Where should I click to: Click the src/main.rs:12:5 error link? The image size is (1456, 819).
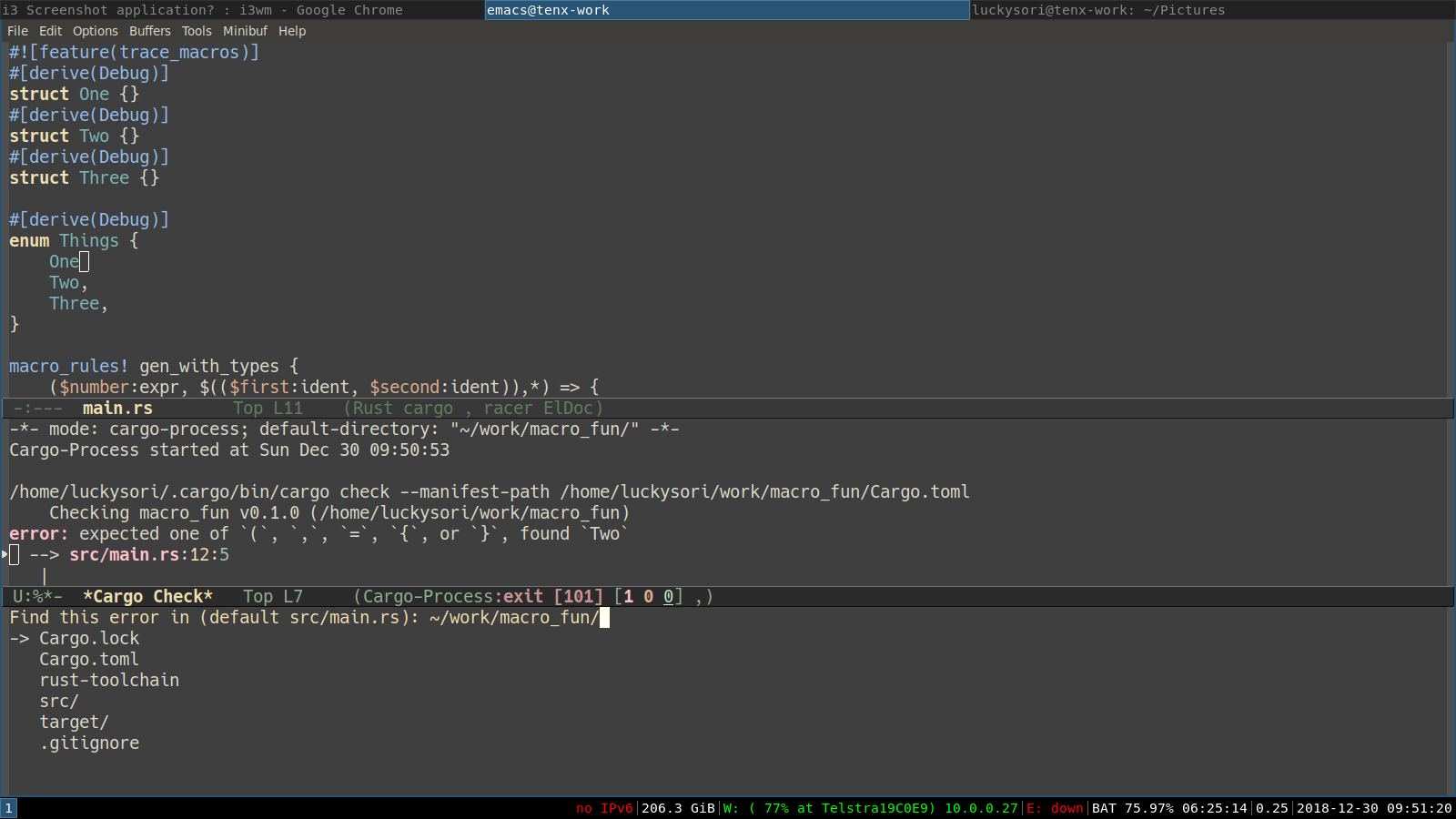pos(149,555)
